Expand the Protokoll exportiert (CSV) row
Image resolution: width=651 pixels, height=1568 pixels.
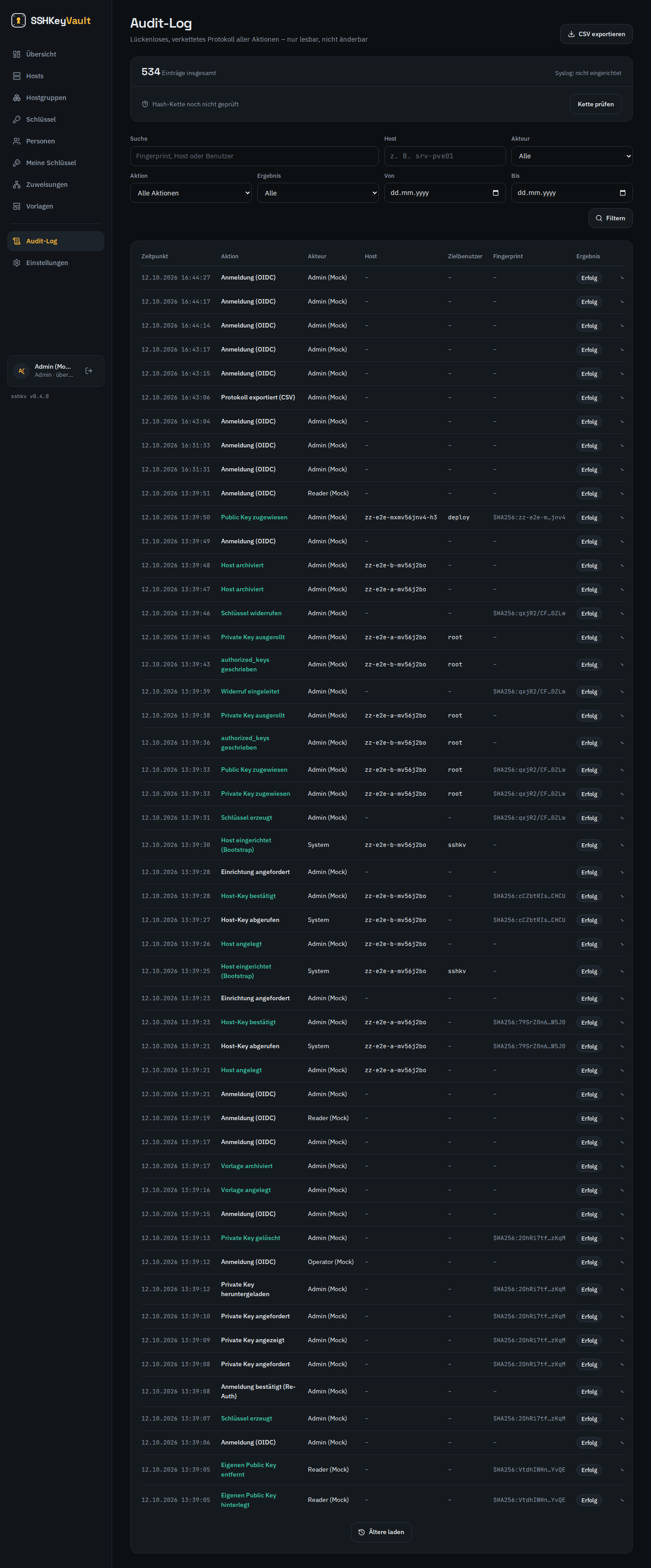point(622,398)
